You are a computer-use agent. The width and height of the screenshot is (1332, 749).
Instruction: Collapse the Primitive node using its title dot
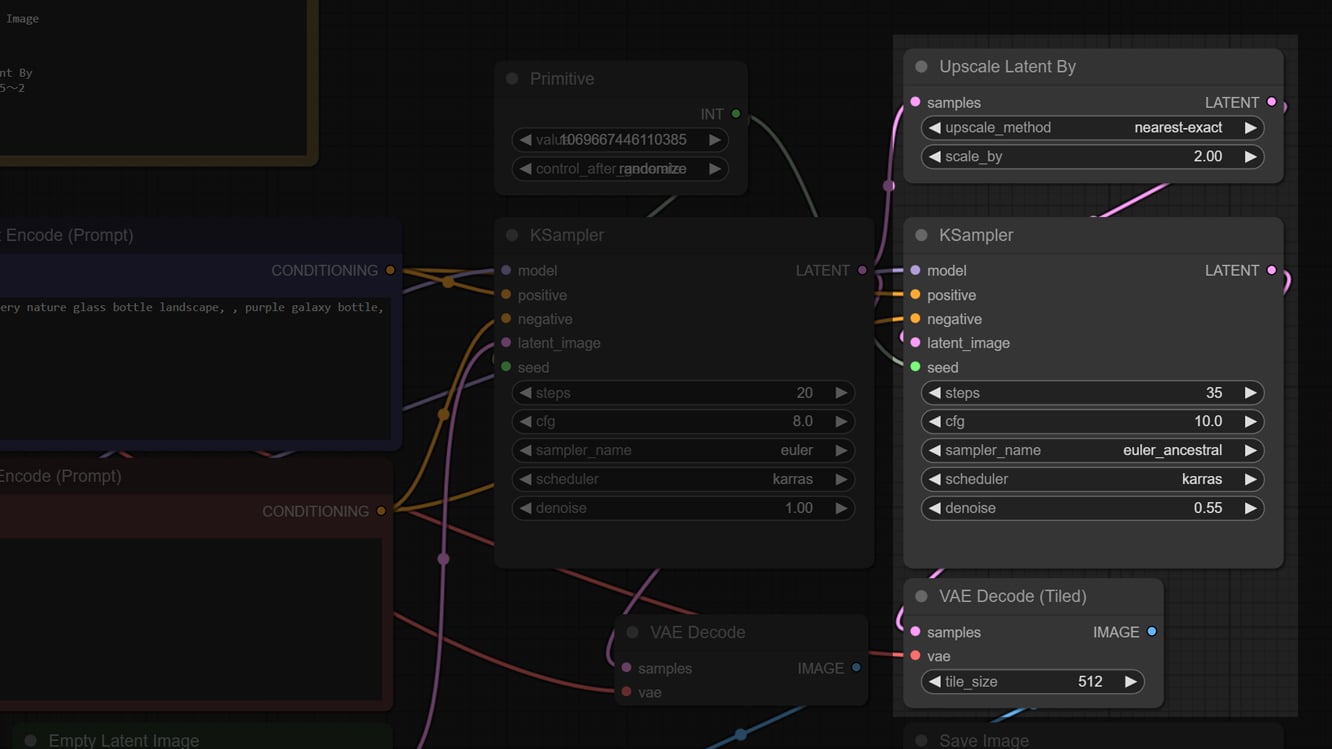click(x=512, y=79)
